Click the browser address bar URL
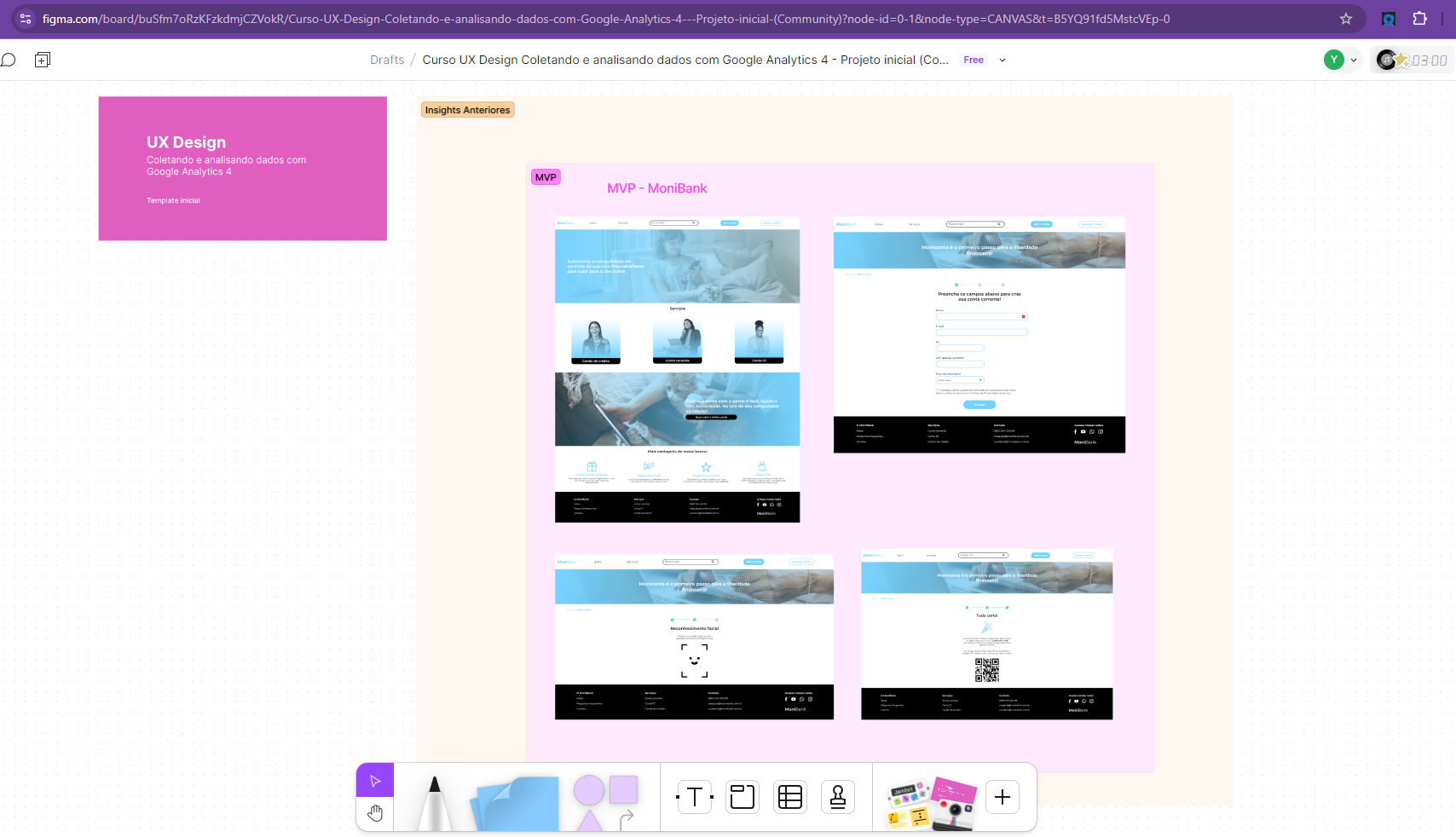The width and height of the screenshot is (1456, 837). [606, 19]
